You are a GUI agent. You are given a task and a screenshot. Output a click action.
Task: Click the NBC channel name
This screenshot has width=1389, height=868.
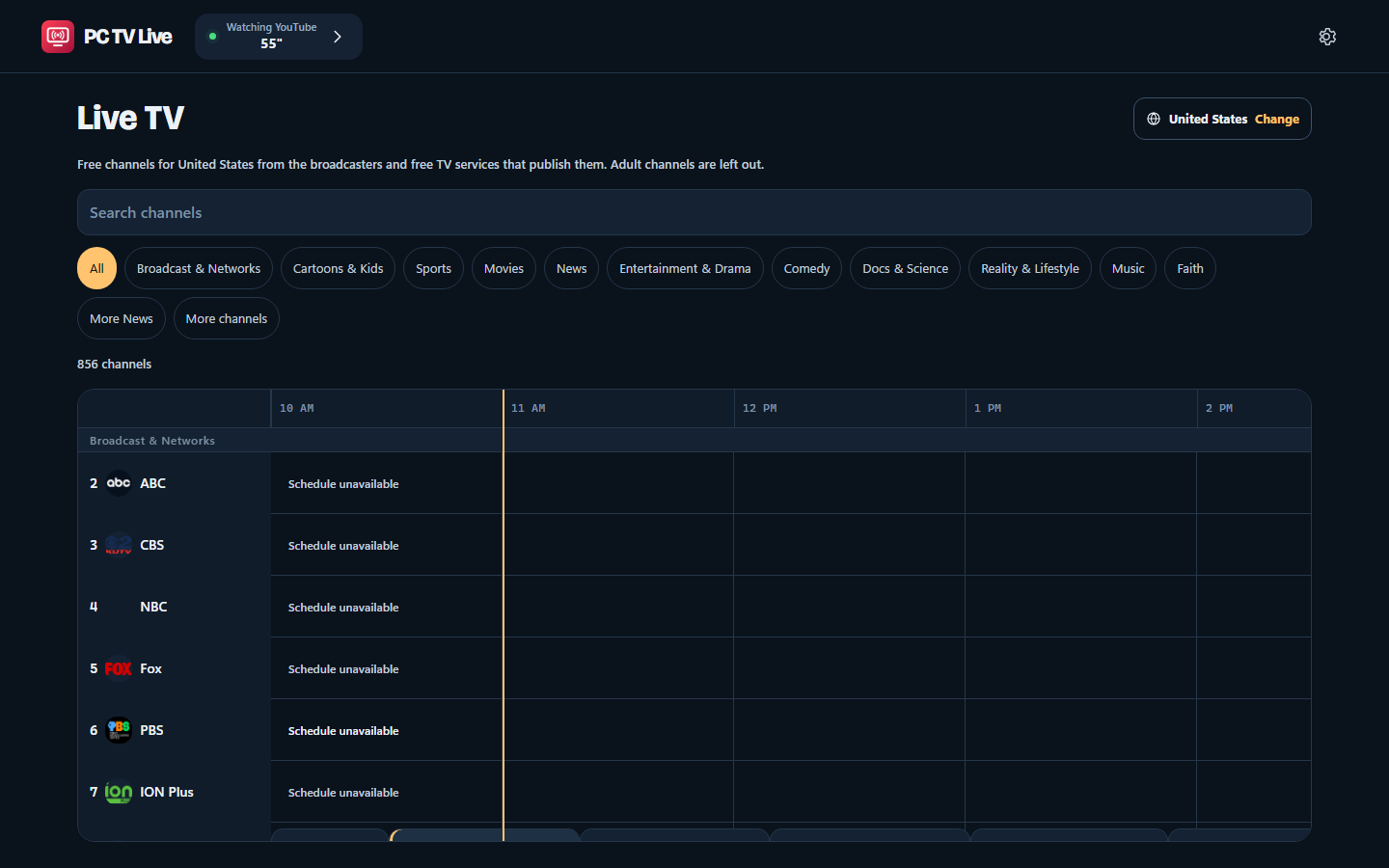(153, 607)
